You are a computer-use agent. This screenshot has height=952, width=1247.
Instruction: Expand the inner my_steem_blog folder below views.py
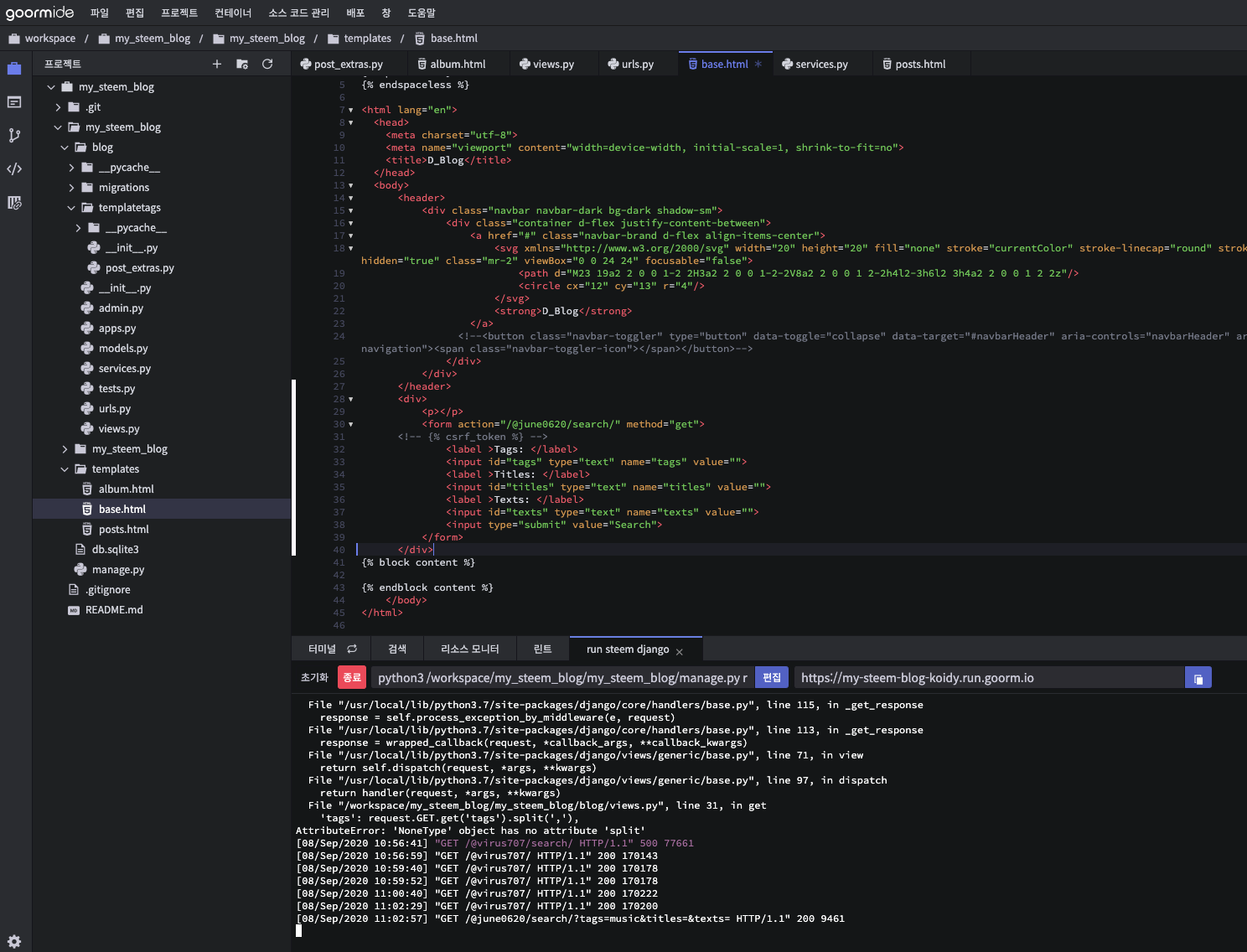tap(65, 448)
